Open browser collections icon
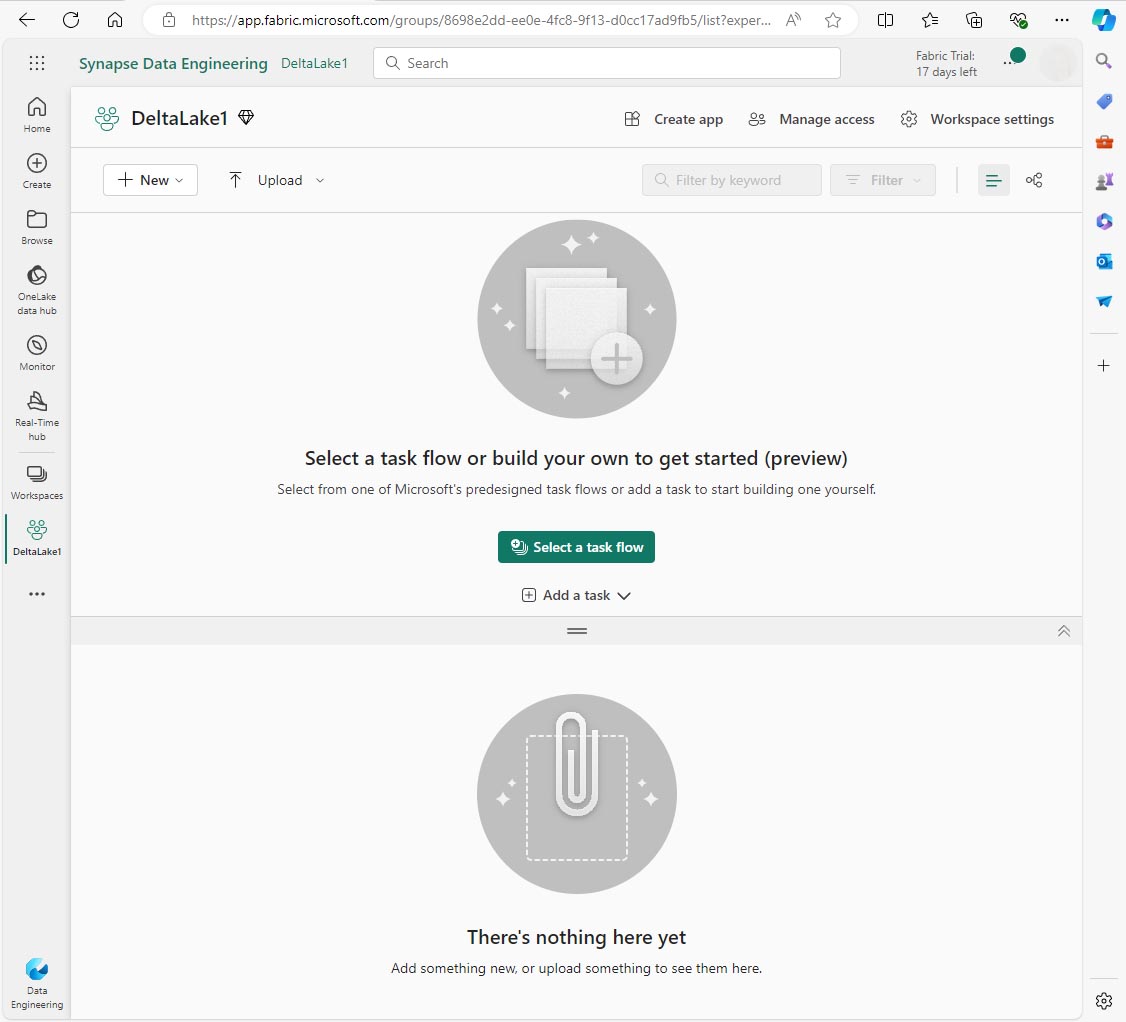 [x=974, y=20]
